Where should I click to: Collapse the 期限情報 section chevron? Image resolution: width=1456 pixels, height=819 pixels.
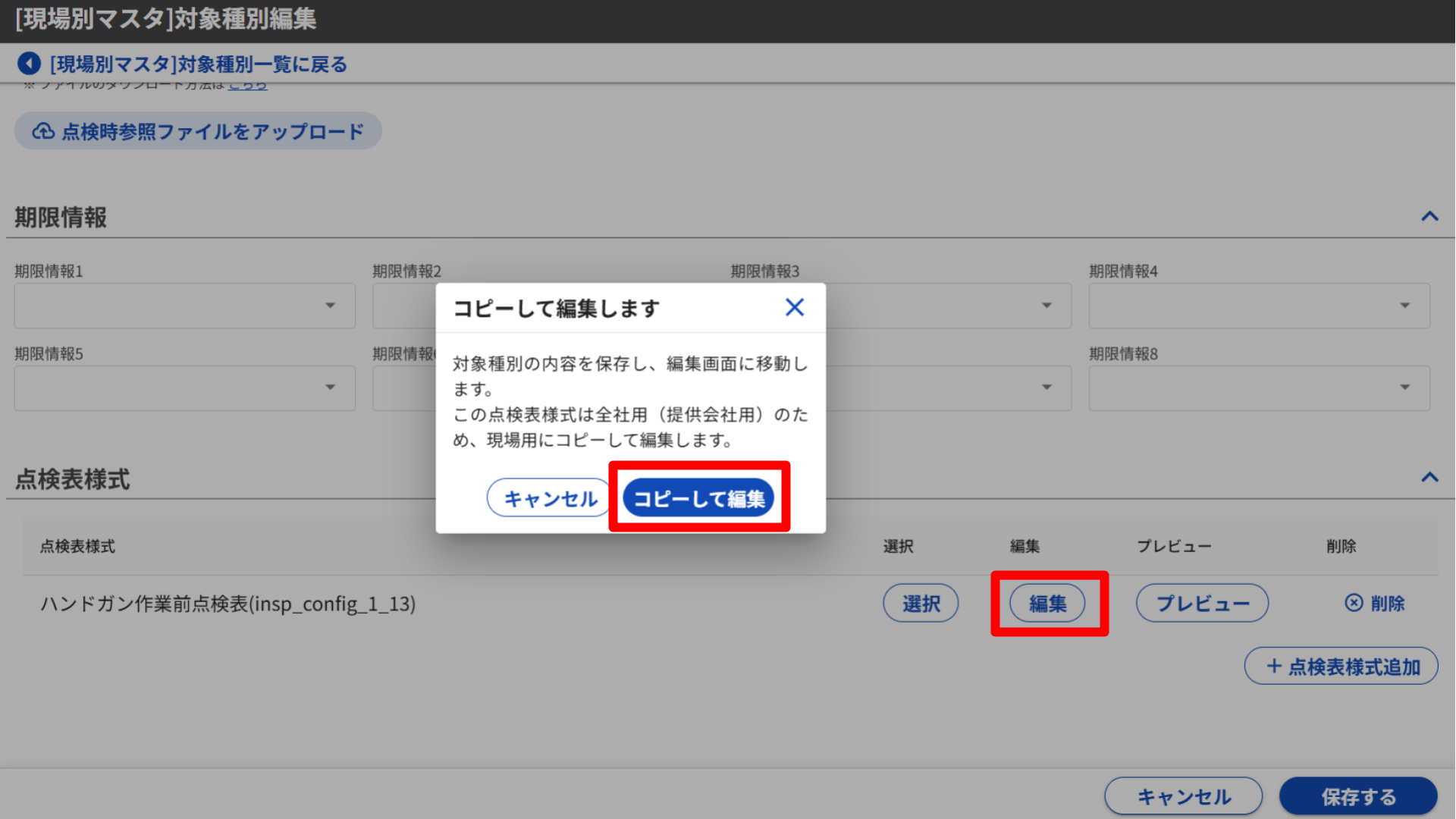tap(1429, 217)
